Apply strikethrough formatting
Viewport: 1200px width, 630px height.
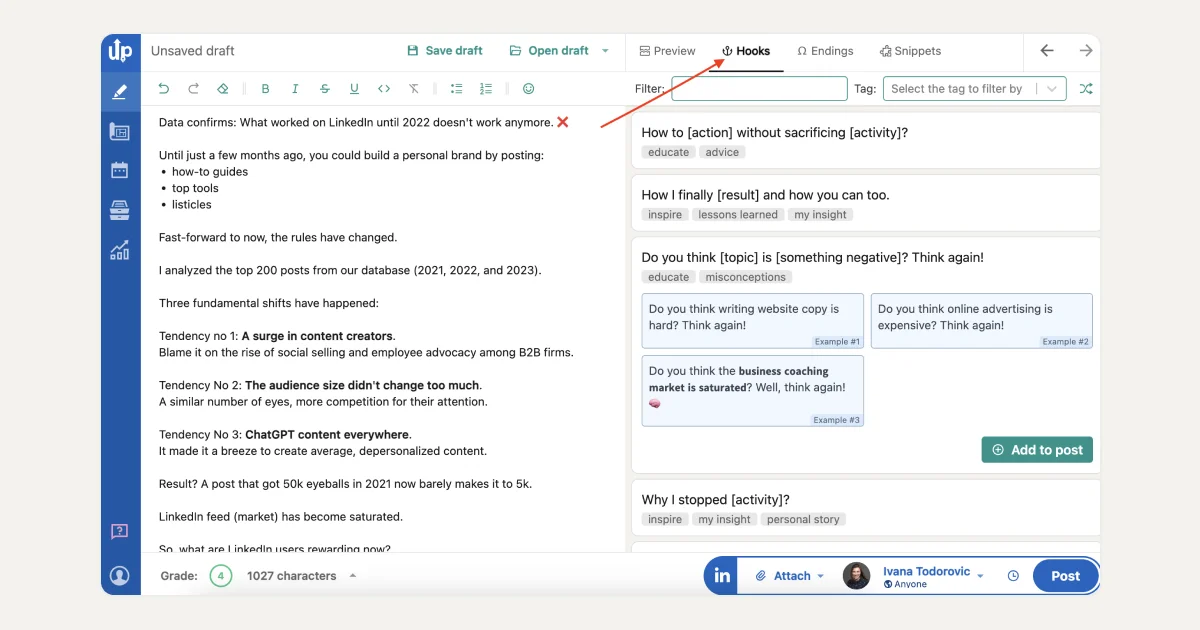coord(325,88)
